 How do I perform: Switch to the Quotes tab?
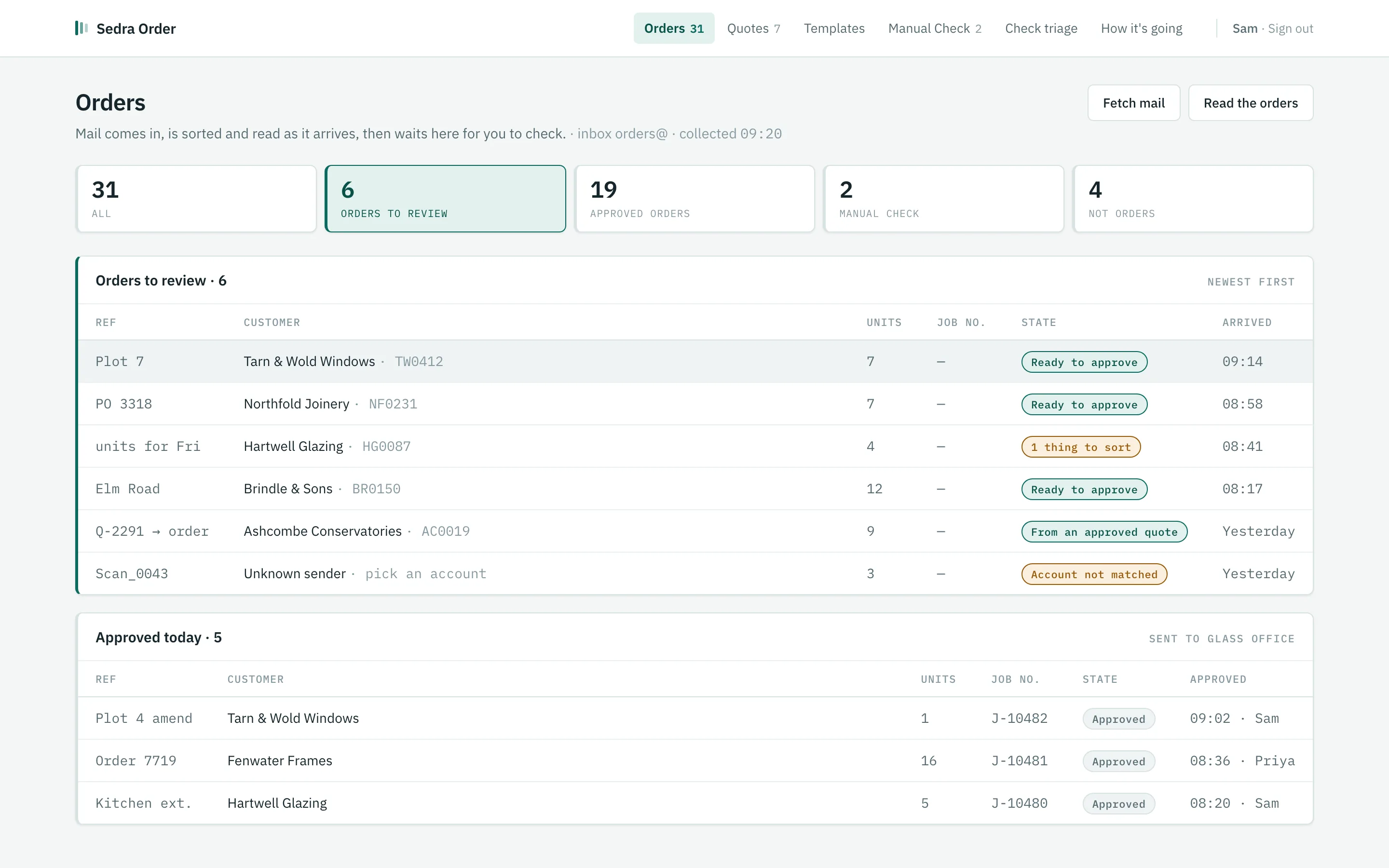click(x=753, y=28)
